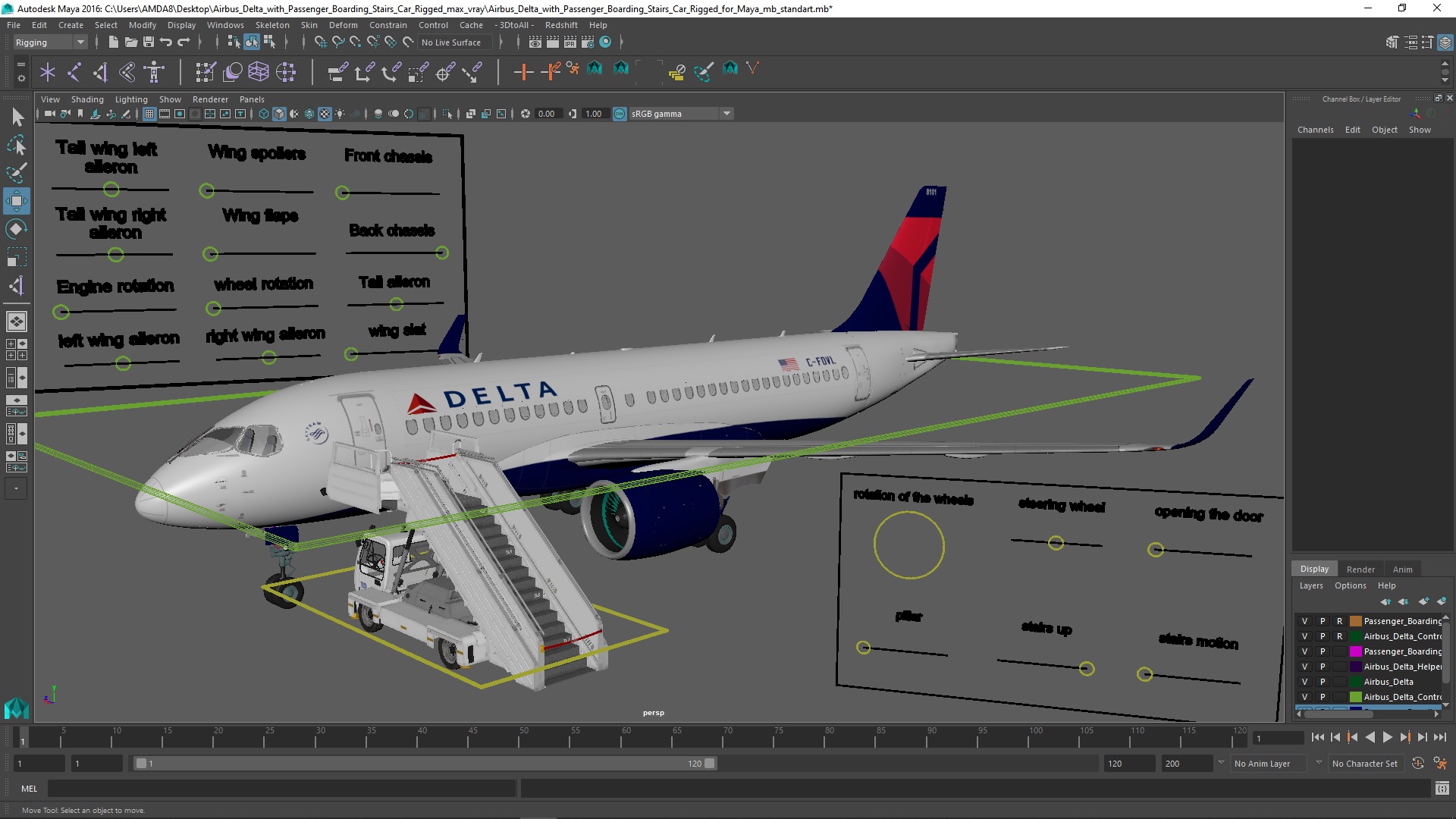The image size is (1456, 819).
Task: Toggle visibility V of Airbus_Delta_Helpers layer
Action: click(1305, 667)
